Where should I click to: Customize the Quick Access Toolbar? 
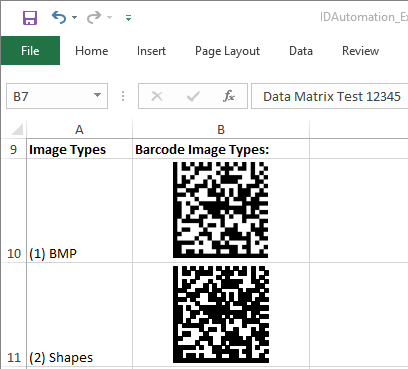click(128, 18)
